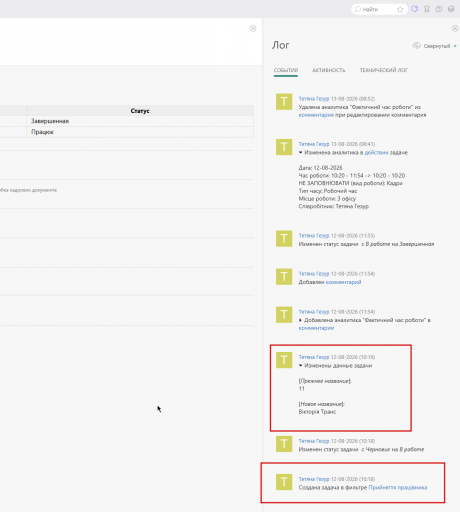
Task: Click the Тип часу: Робочий час line
Action: click(x=328, y=191)
